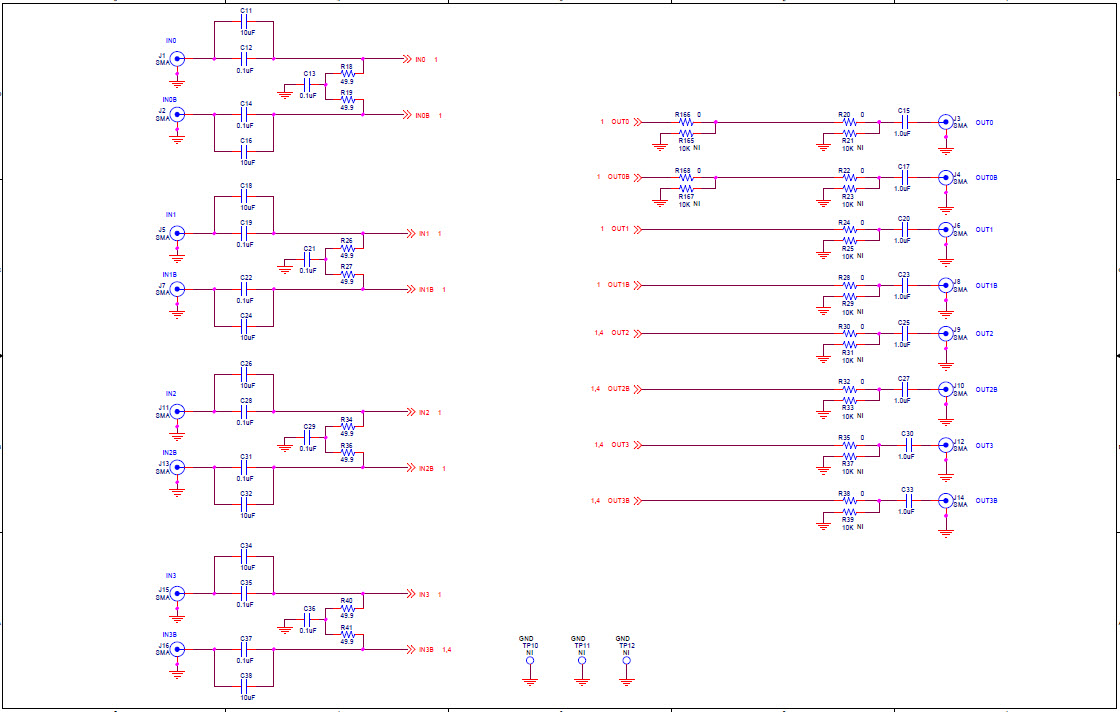This screenshot has width=1120, height=712.
Task: Select the J1 SMA connector symbol
Action: click(x=177, y=60)
